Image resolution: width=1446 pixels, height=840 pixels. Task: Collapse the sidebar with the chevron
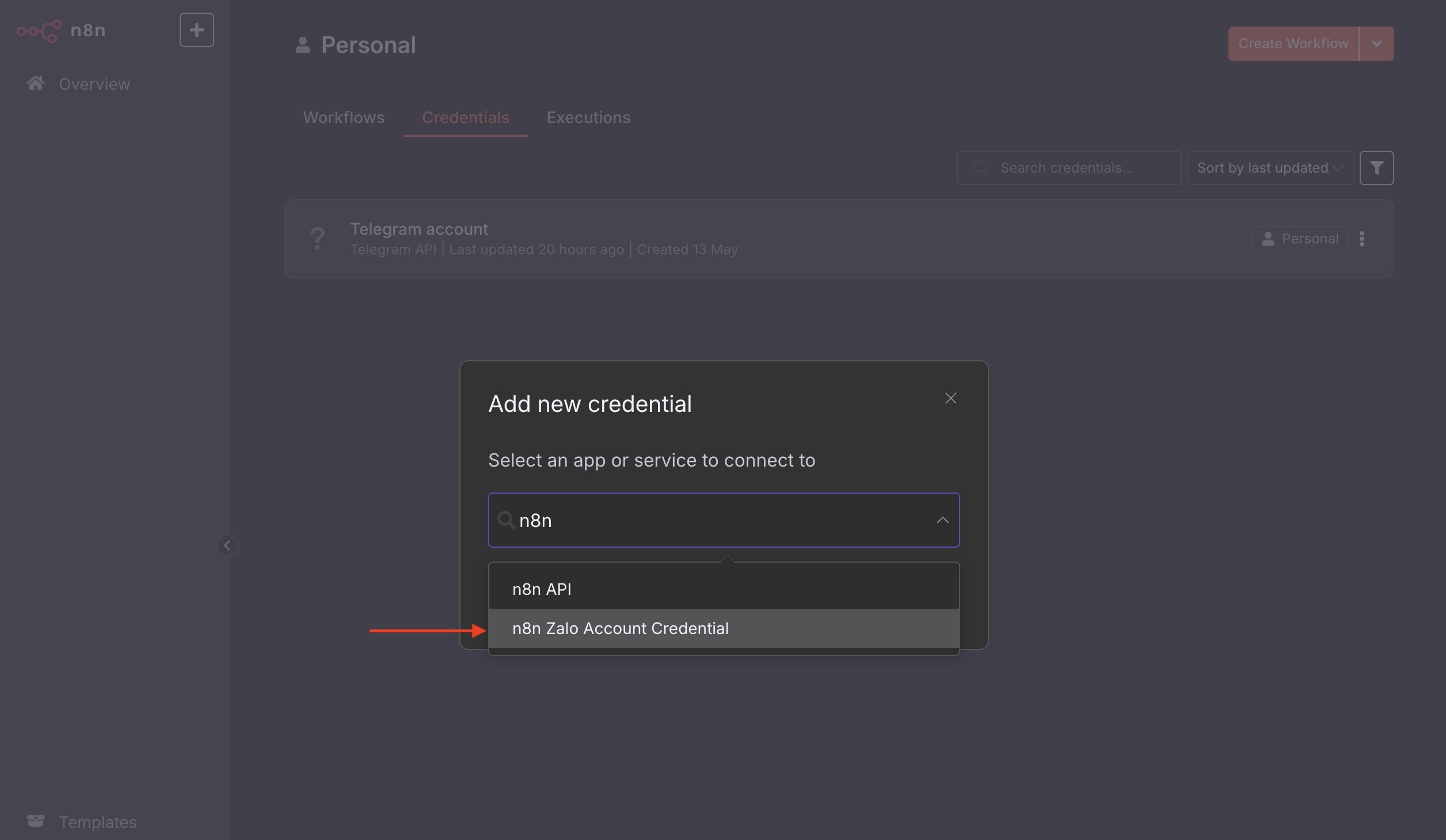pos(227,545)
